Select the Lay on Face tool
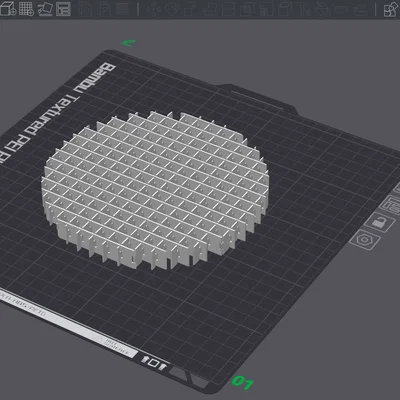 click(x=209, y=9)
